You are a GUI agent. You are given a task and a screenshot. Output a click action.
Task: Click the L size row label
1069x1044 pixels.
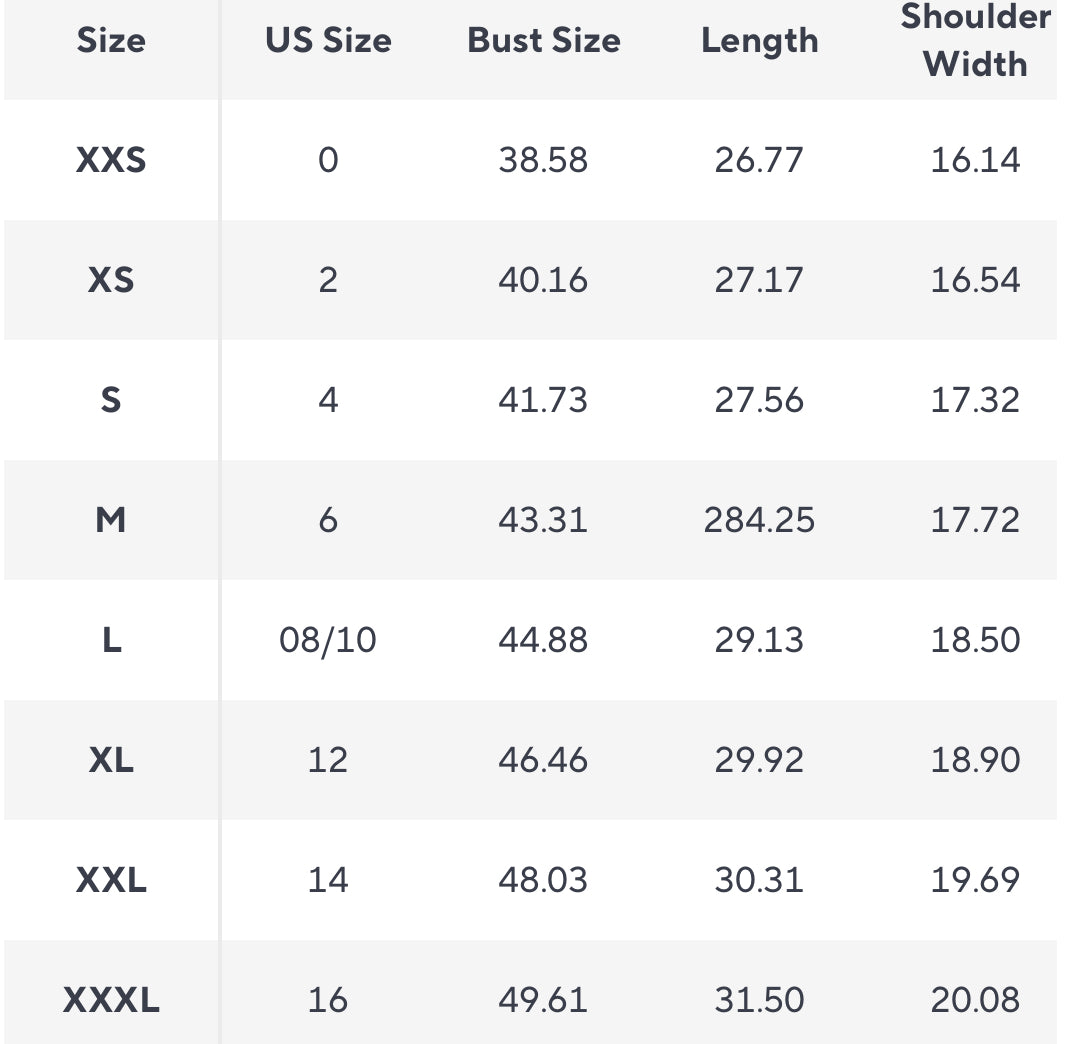click(x=111, y=640)
